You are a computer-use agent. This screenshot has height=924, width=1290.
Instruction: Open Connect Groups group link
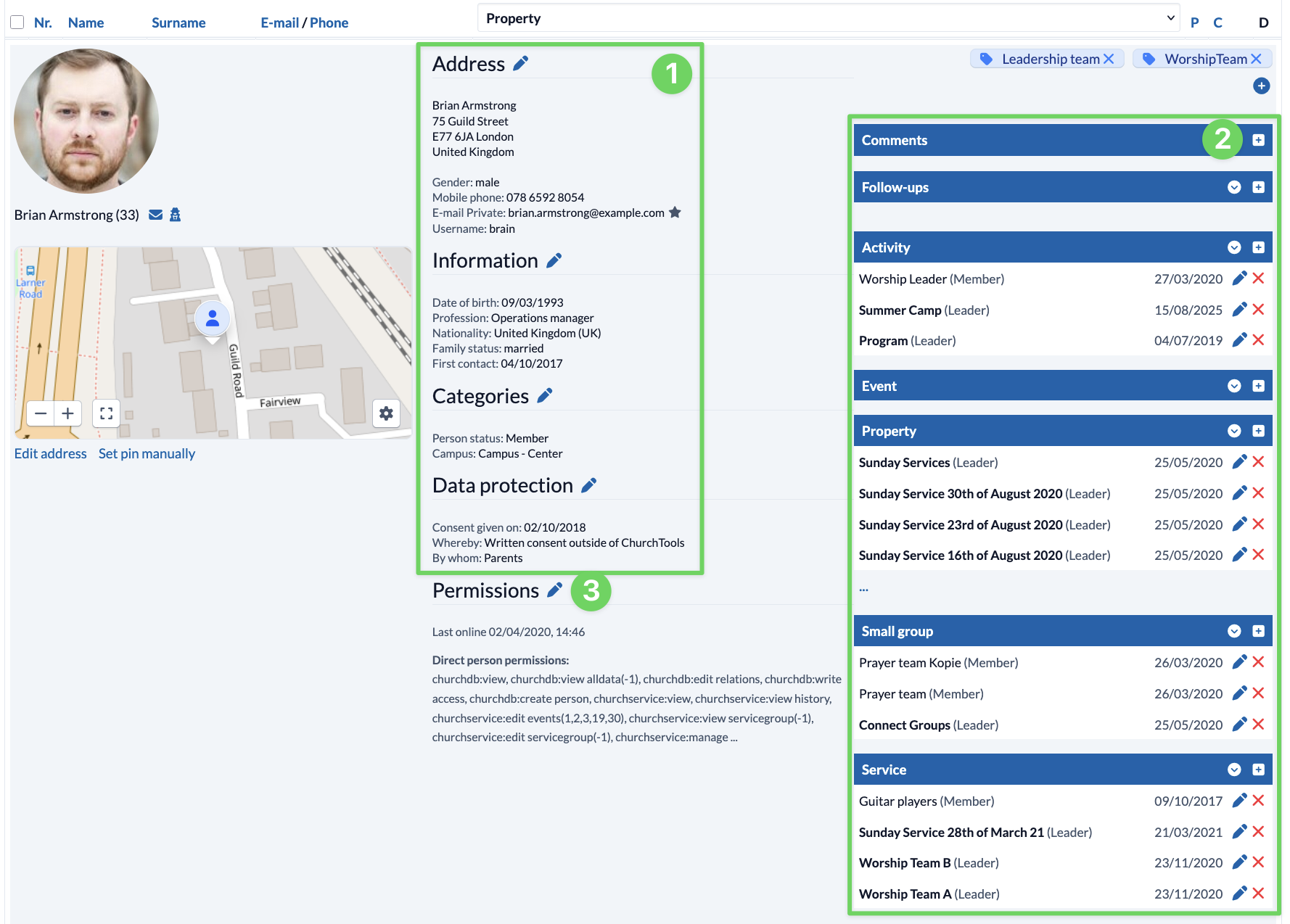pyautogui.click(x=905, y=725)
